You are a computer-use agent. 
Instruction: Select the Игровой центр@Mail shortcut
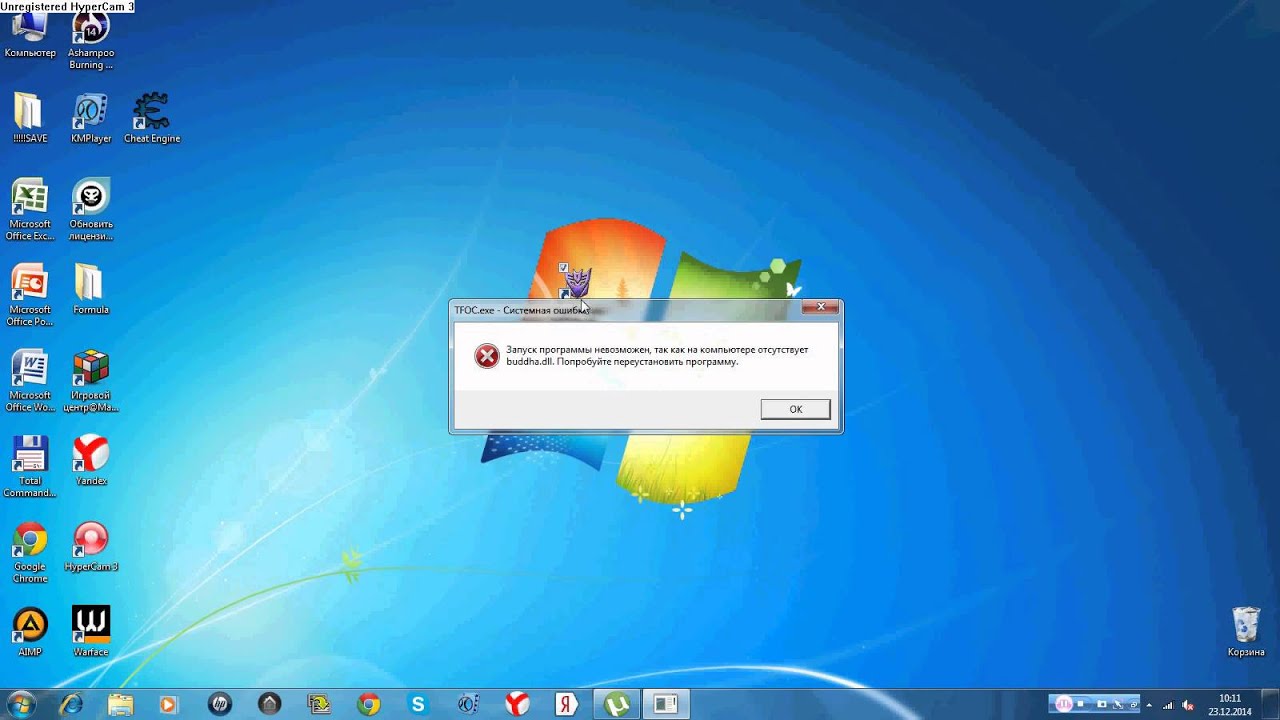(x=91, y=381)
